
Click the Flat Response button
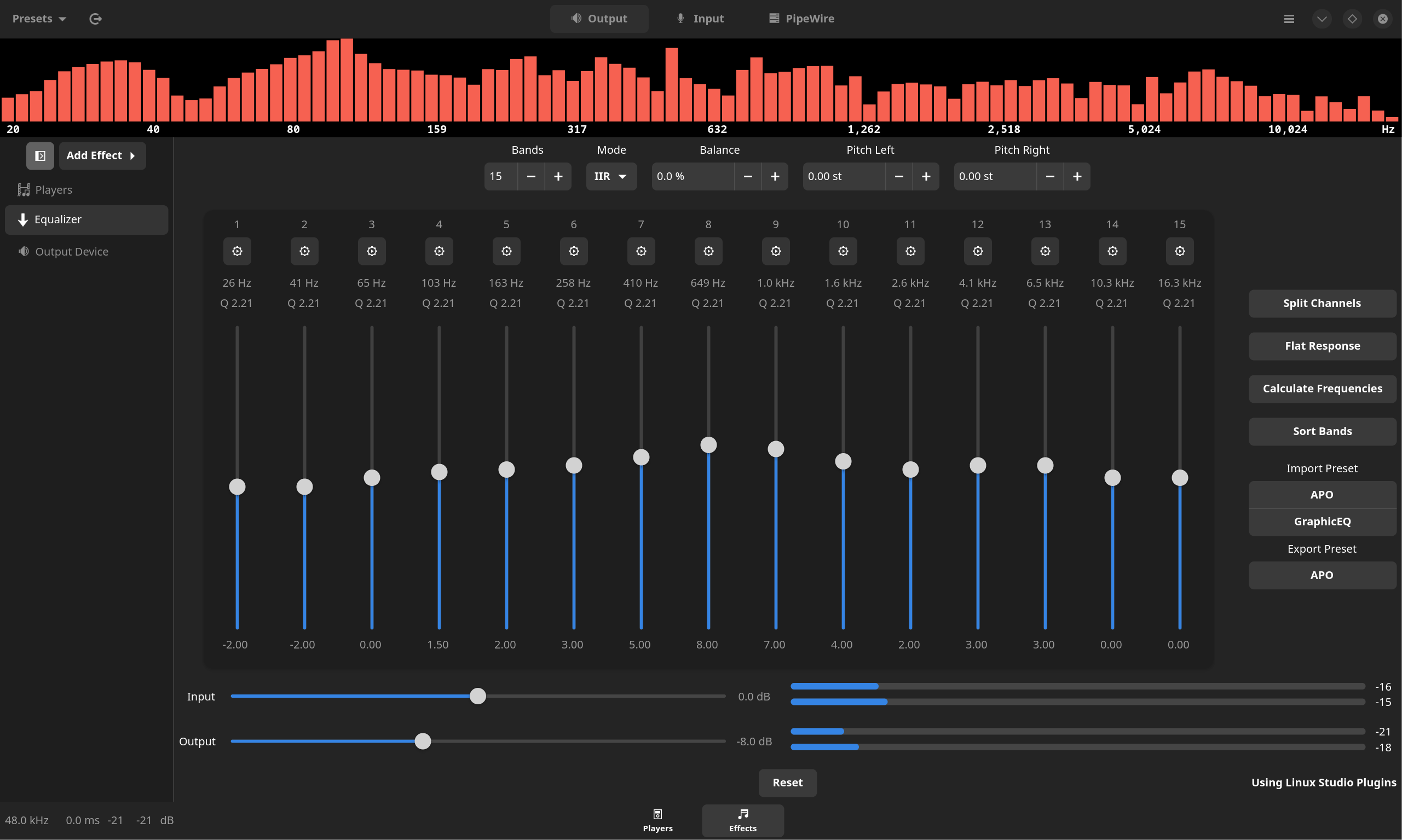1322,346
